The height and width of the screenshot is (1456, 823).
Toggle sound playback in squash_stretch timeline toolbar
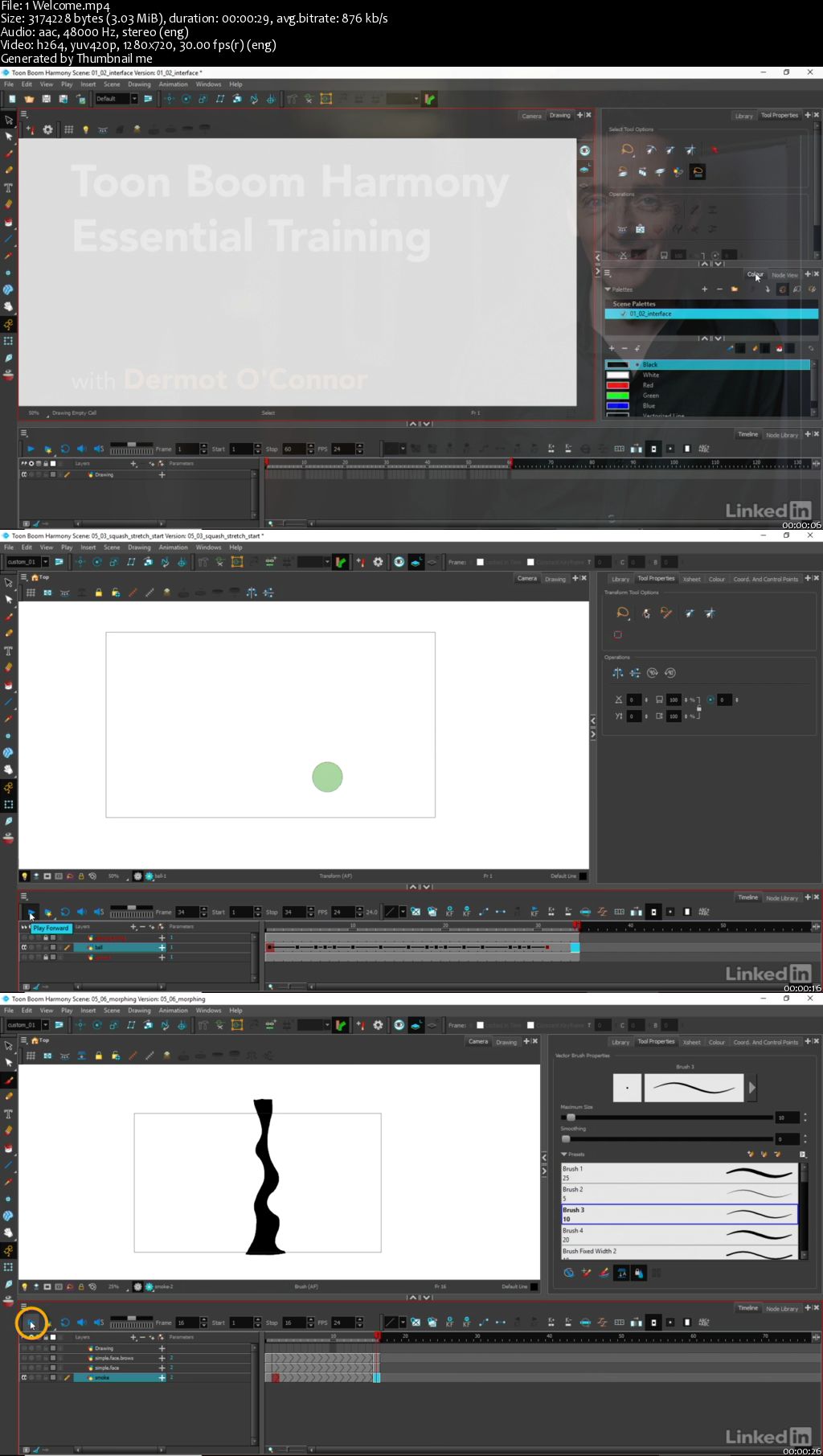[82, 913]
